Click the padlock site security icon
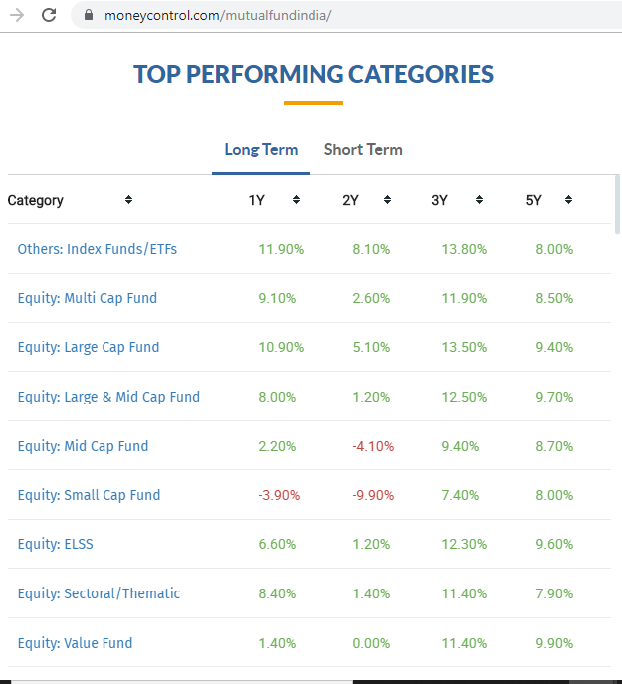This screenshot has height=684, width=622. [x=88, y=16]
